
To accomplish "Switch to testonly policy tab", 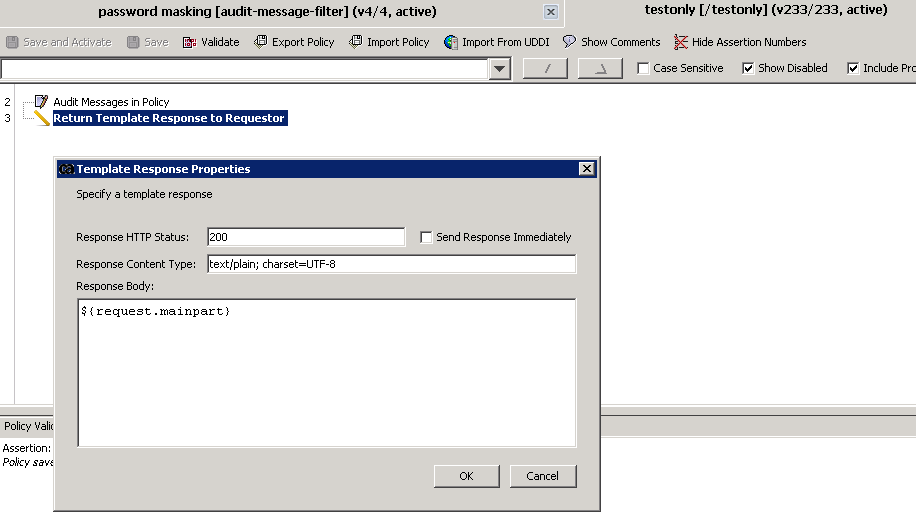I will [766, 10].
